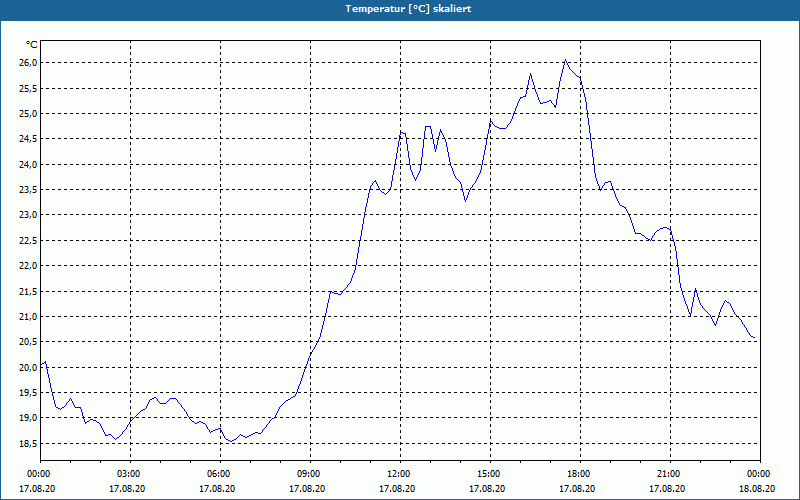Click the "17.08.20" date under 03:00
The image size is (800, 500).
tap(127, 488)
